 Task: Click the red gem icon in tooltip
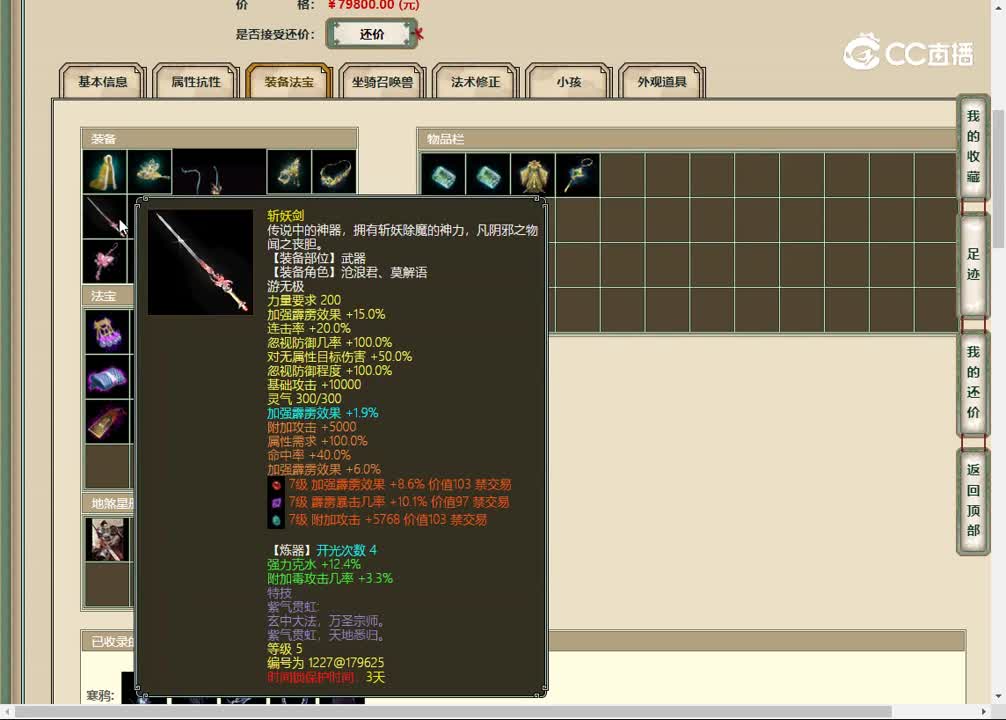tap(276, 485)
